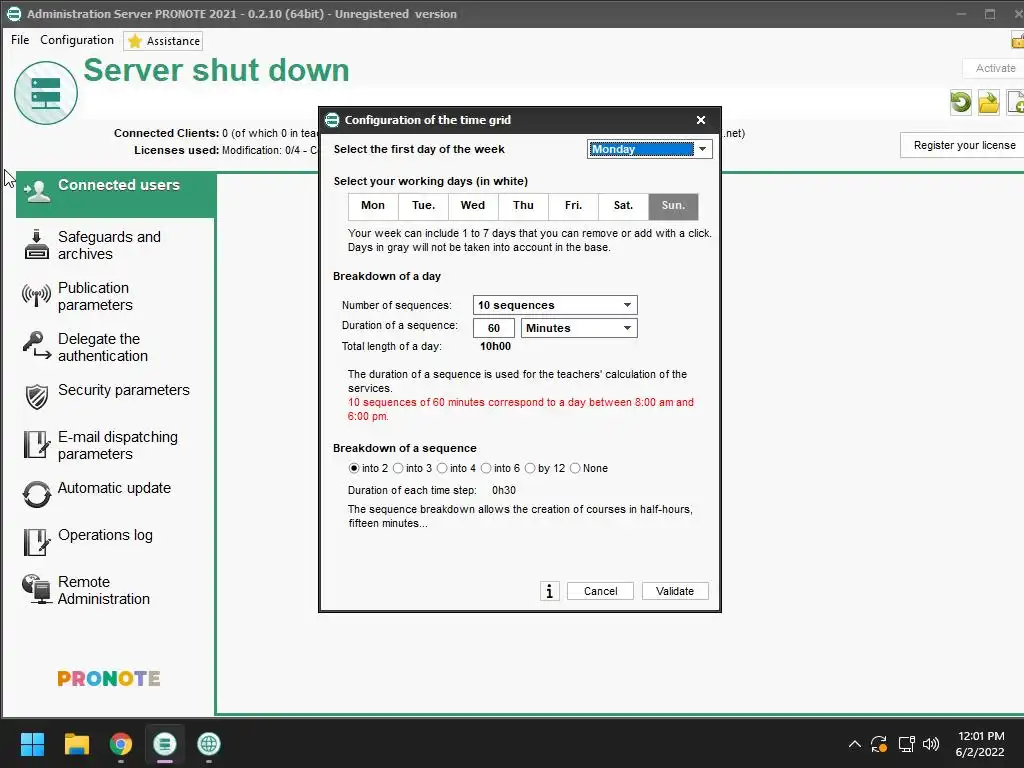Viewport: 1024px width, 768px height.
Task: Show hidden system tray icons
Action: [854, 744]
